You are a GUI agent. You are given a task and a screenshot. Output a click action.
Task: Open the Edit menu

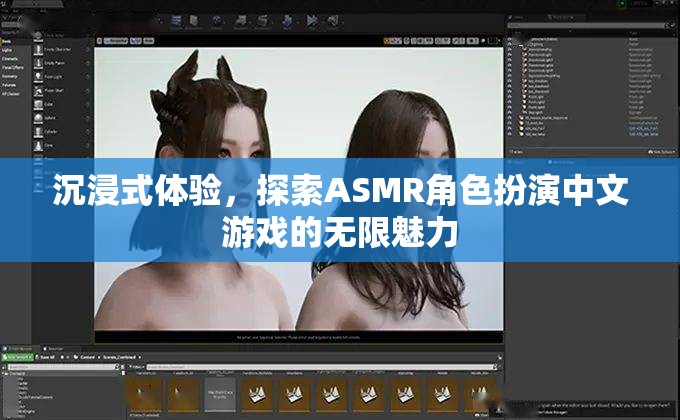click(x=15, y=10)
